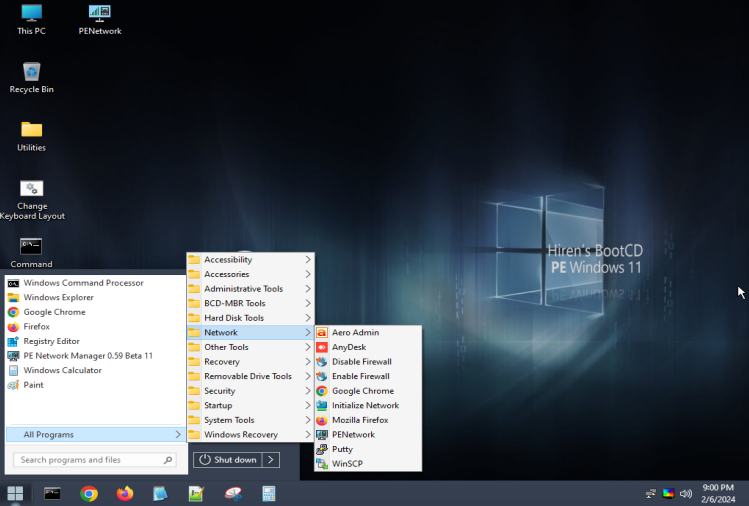Open Command desktop shortcut

32,253
